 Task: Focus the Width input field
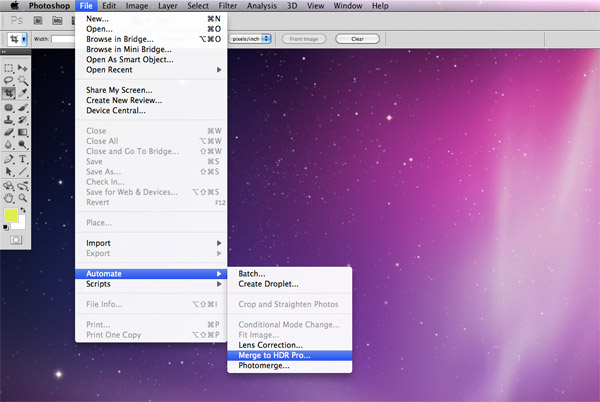(x=63, y=39)
